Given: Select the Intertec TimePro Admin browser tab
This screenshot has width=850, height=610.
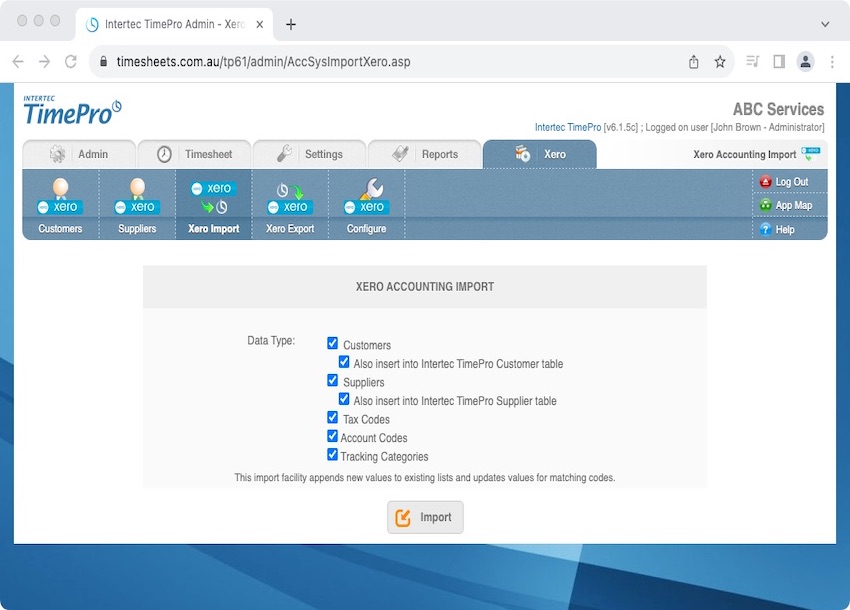Looking at the screenshot, I should pyautogui.click(x=173, y=24).
